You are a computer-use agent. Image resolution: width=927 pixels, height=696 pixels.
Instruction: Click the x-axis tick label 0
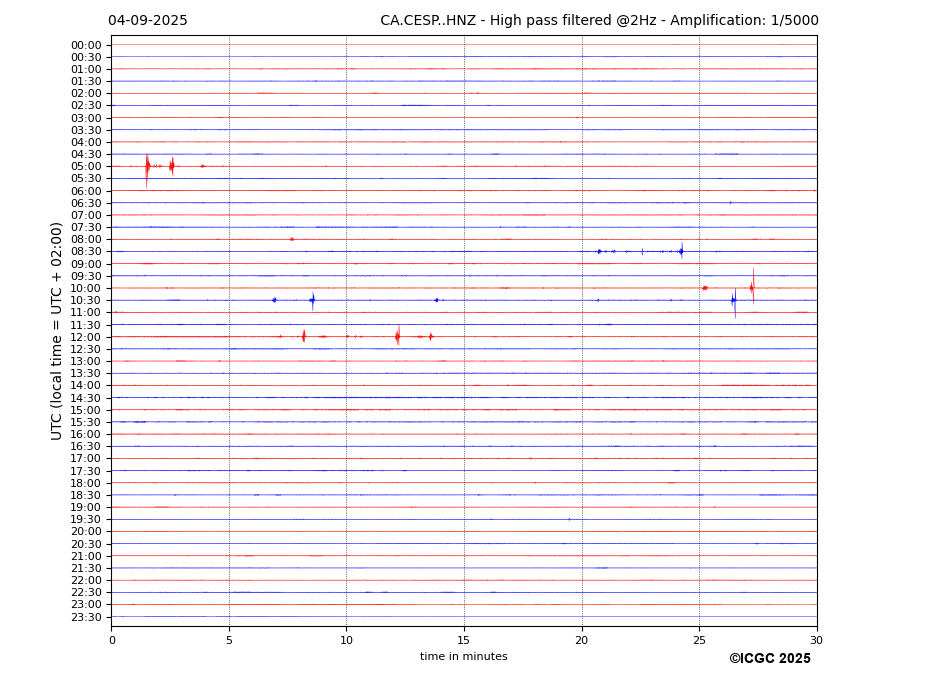[112, 640]
